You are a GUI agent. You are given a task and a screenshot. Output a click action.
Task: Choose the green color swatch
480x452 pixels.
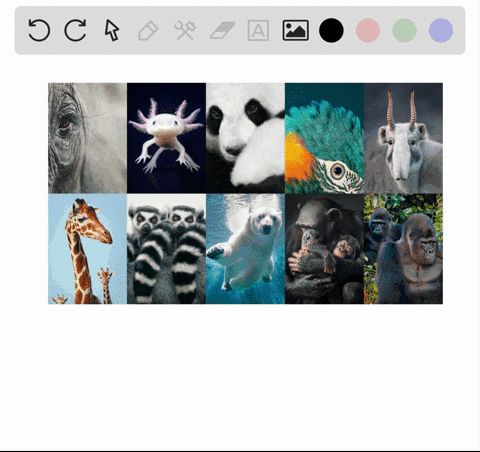tap(404, 30)
